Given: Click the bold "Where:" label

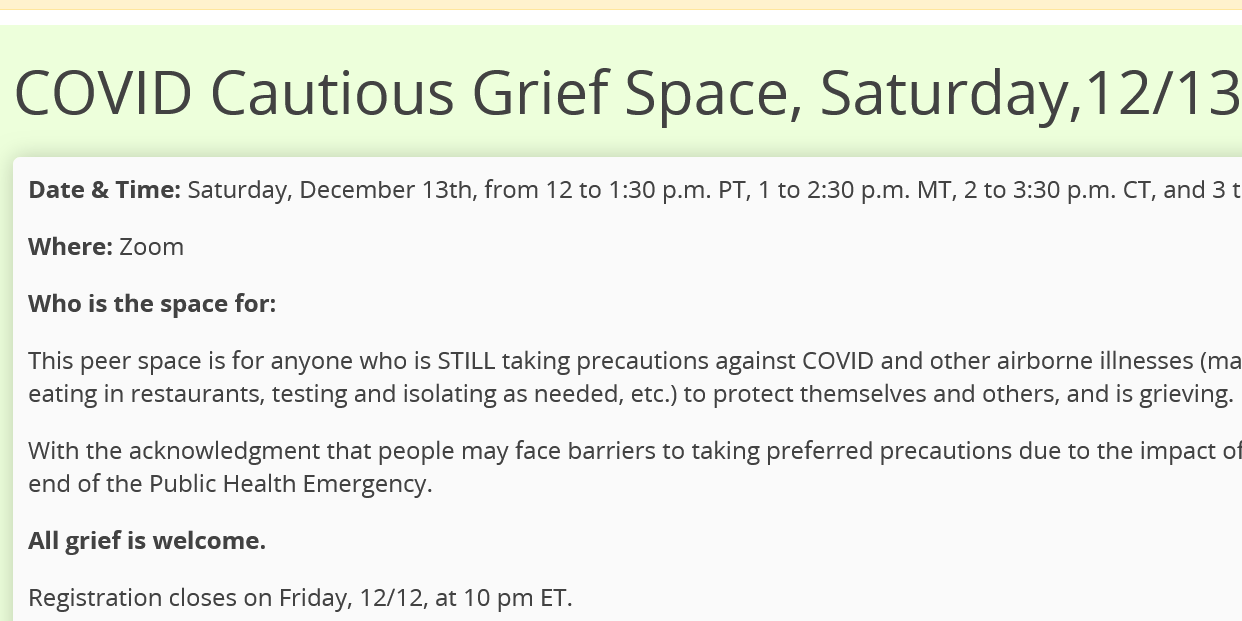Looking at the screenshot, I should pos(70,247).
